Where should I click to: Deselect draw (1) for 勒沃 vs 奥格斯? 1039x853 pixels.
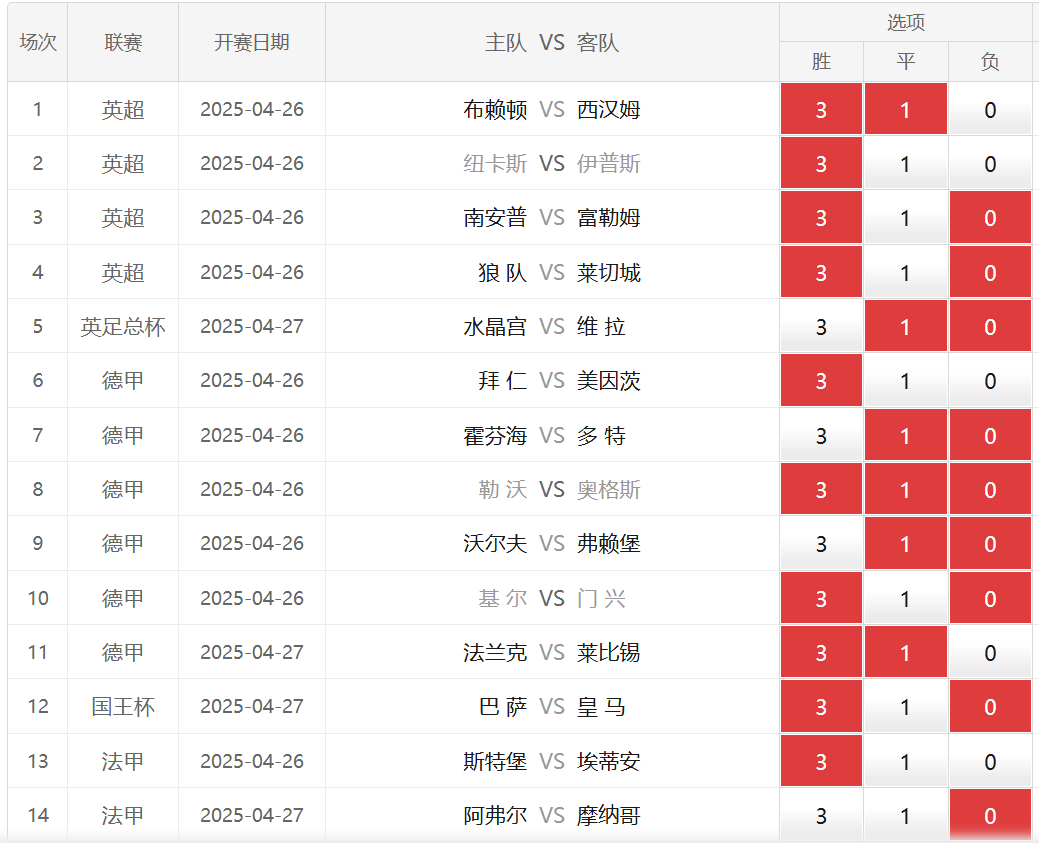coord(905,490)
